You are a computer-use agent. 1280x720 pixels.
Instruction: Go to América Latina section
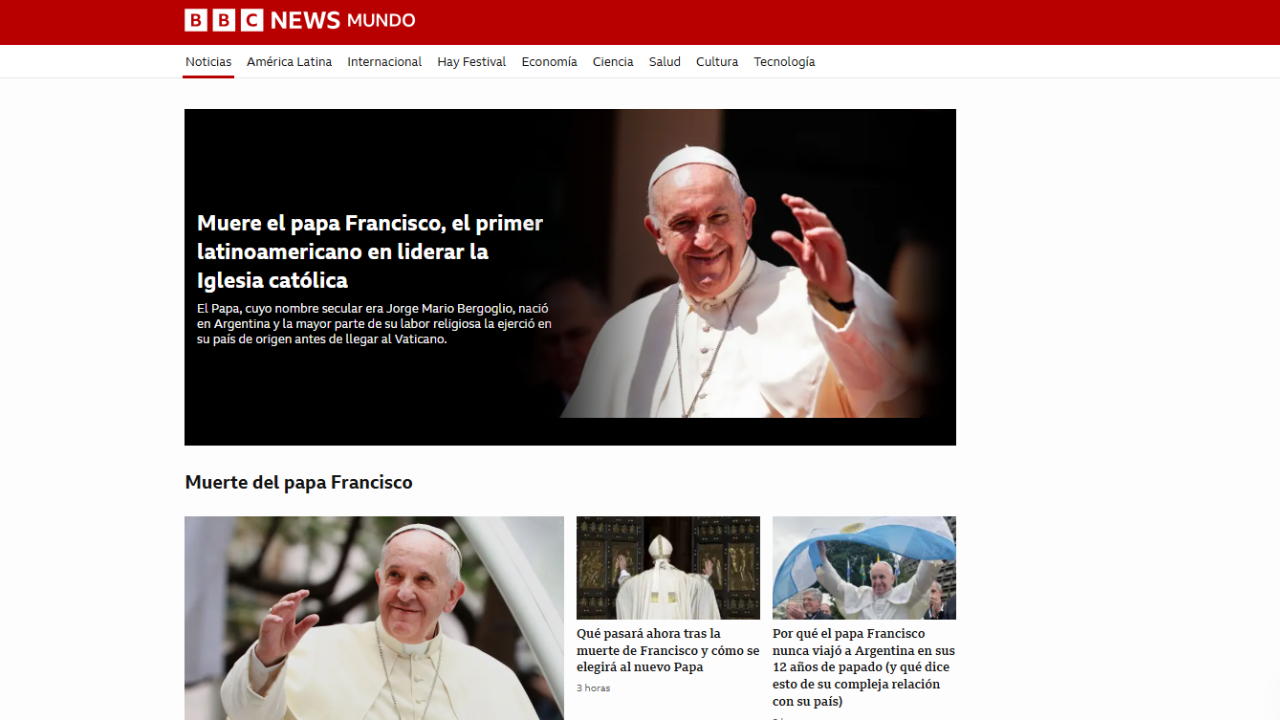[x=289, y=62]
